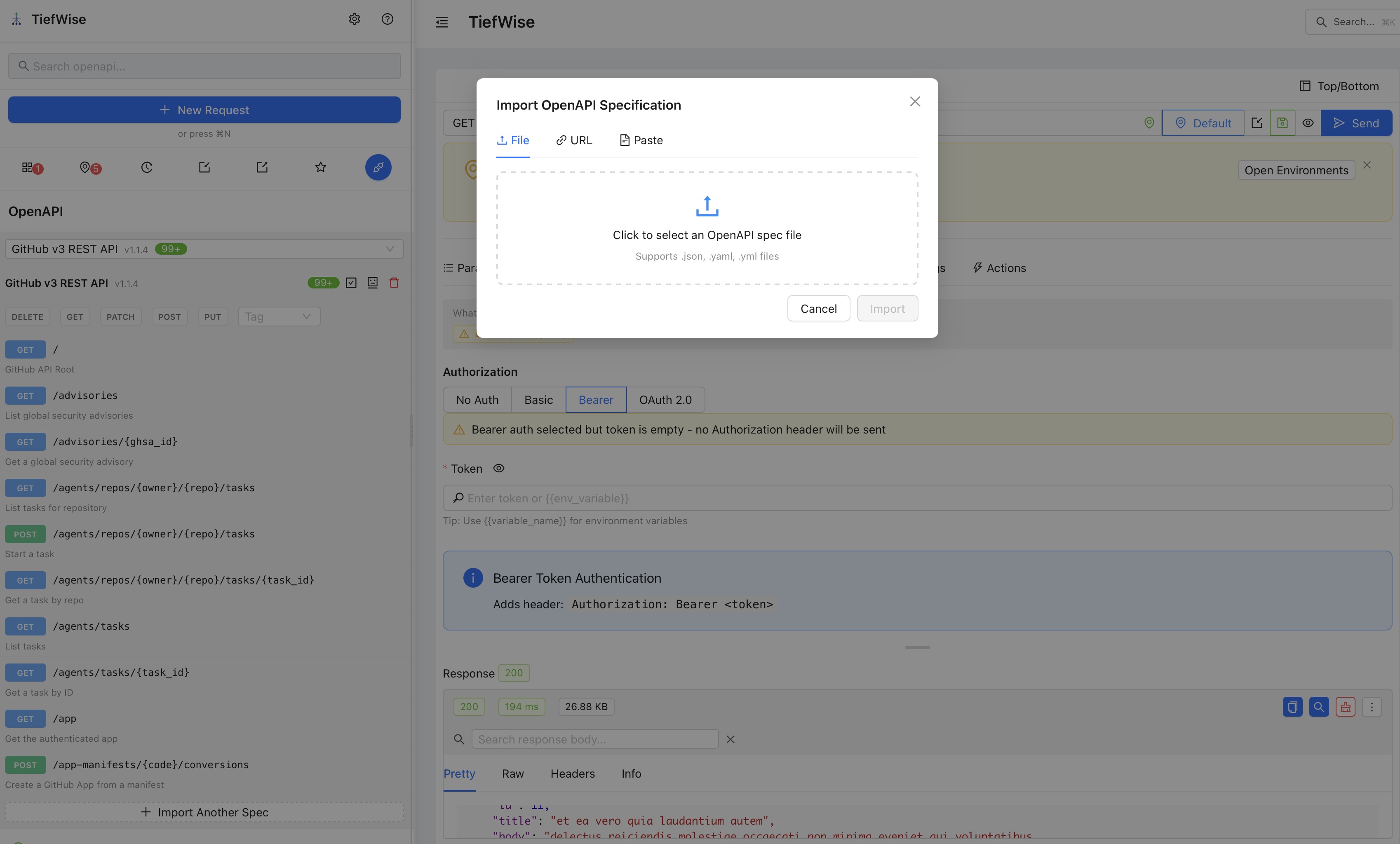1400x844 pixels.
Task: Close the Import OpenAPI Specification dialog
Action: point(915,101)
